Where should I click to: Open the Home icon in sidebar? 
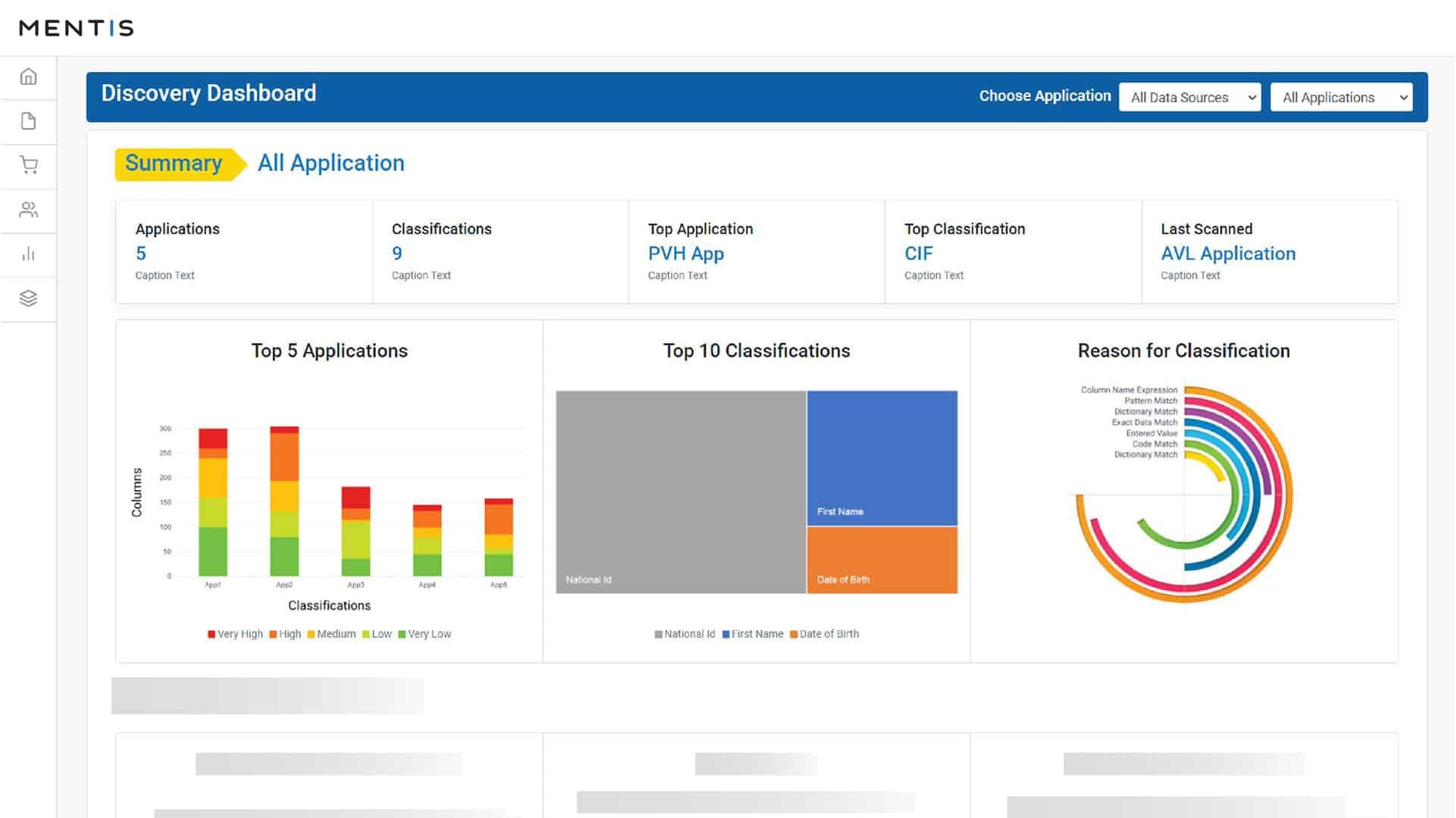point(28,76)
